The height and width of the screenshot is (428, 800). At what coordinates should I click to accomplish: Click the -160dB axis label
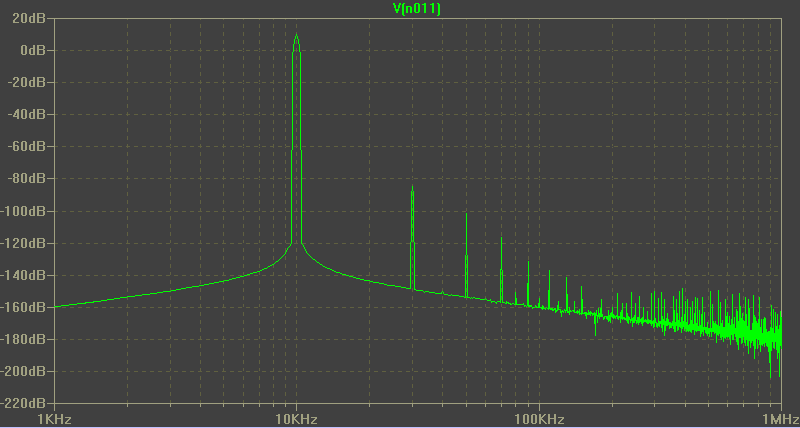pos(23,308)
